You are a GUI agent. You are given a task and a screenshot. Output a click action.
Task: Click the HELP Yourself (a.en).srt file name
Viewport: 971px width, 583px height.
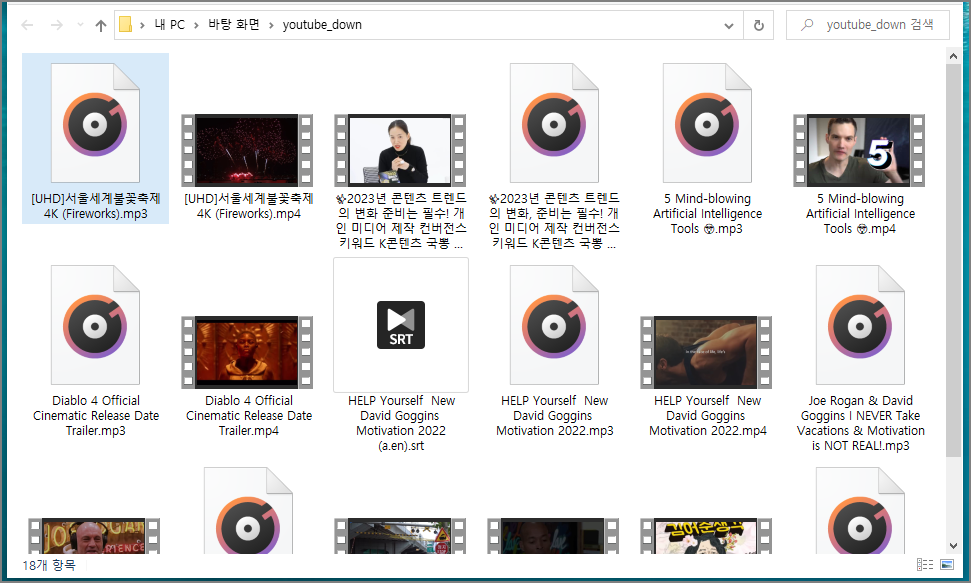pos(401,423)
